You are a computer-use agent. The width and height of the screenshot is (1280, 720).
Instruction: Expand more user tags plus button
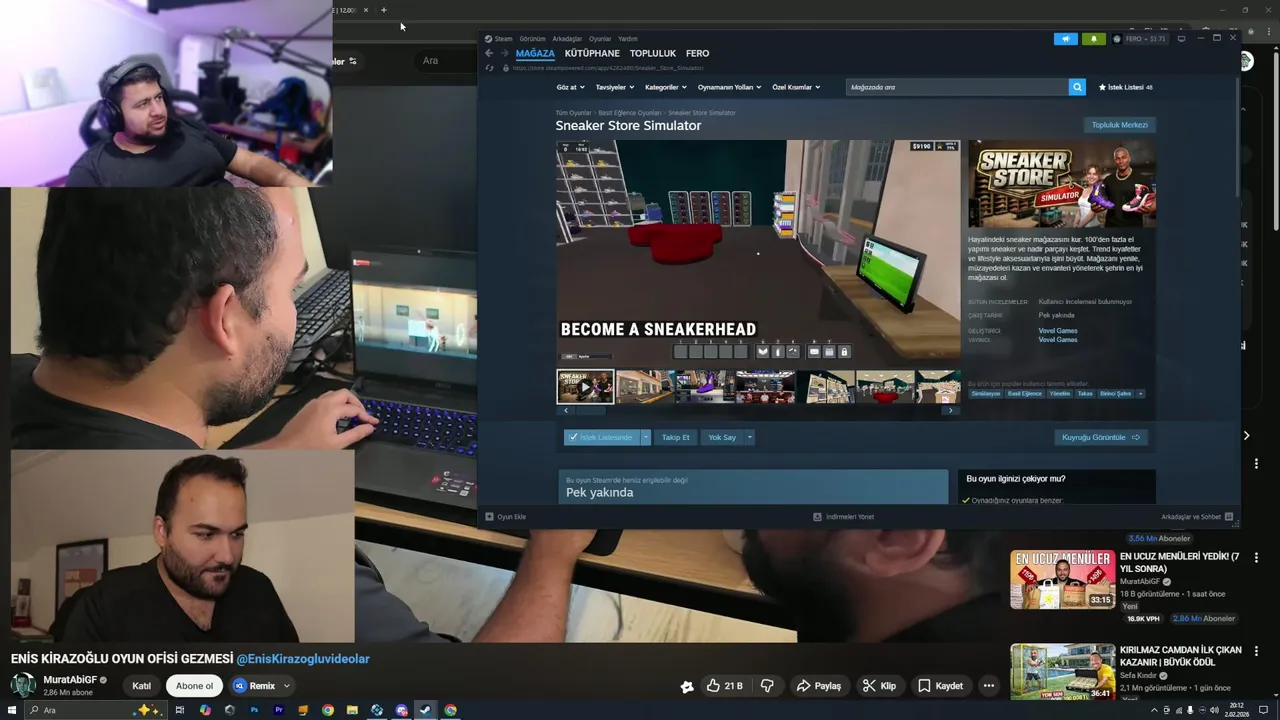(1140, 394)
